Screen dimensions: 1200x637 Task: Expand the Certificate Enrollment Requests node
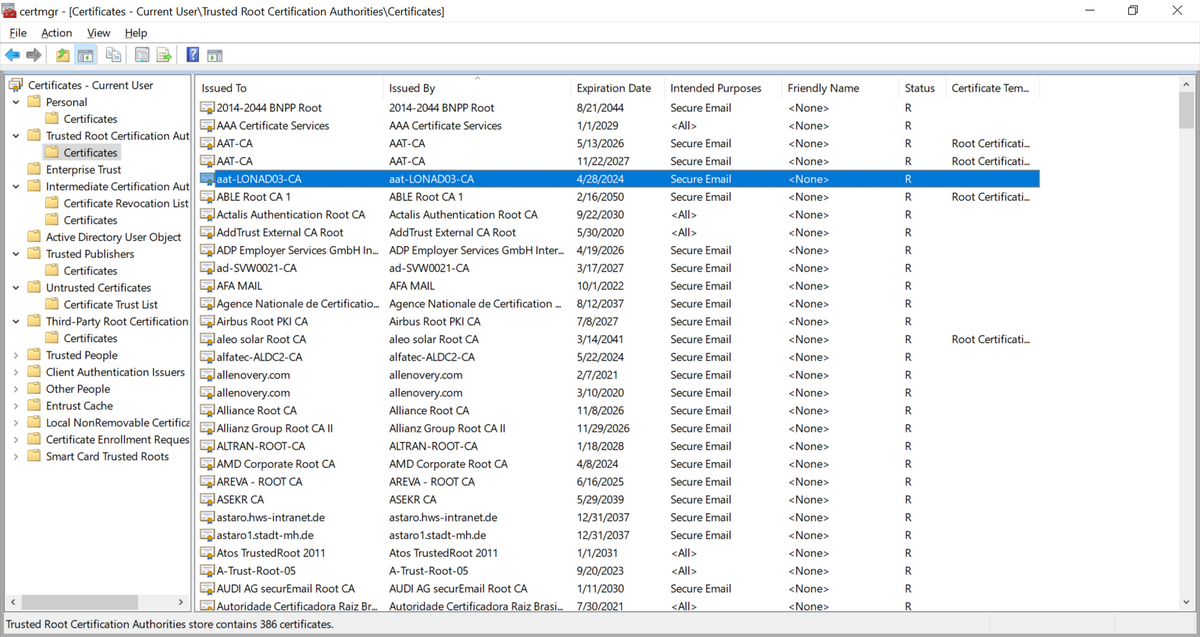point(16,439)
